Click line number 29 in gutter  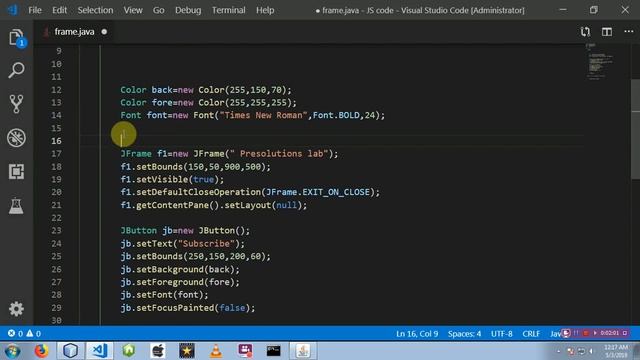56,308
